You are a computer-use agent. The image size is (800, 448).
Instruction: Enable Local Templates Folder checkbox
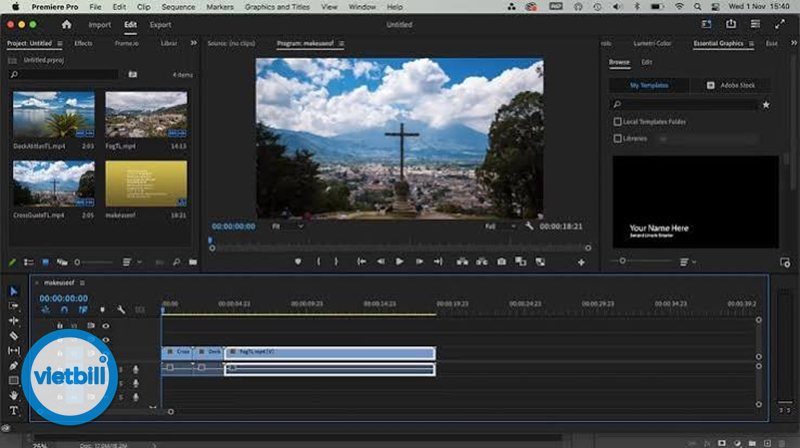pos(618,122)
